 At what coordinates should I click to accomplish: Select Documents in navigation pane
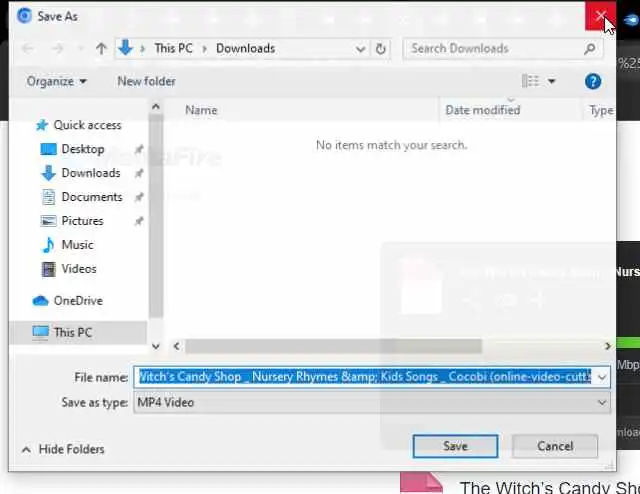92,197
